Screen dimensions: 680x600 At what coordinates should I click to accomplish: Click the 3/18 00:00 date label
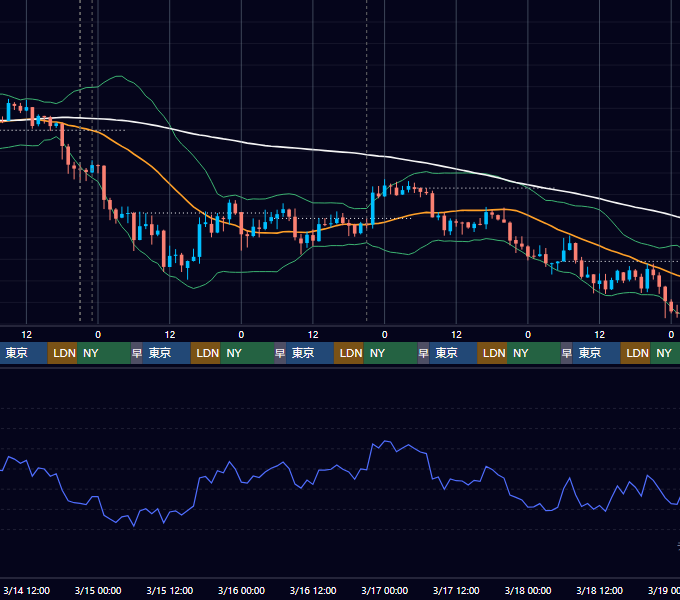(528, 590)
